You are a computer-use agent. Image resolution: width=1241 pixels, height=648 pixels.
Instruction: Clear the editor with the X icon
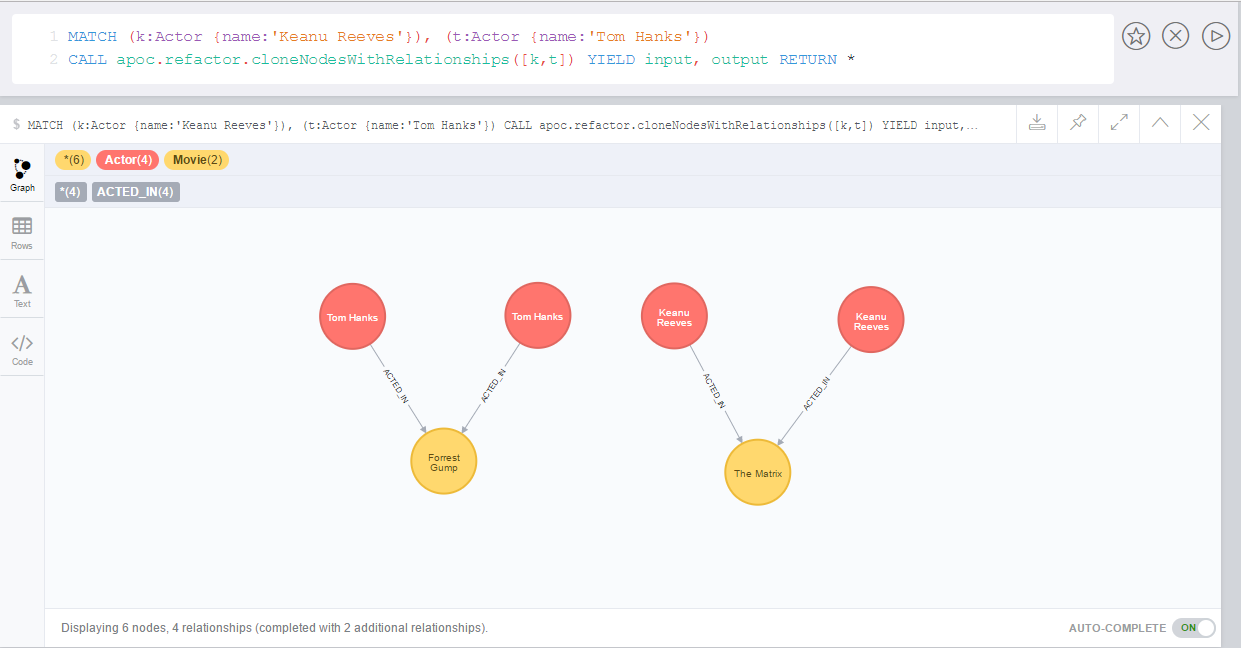pyautogui.click(x=1175, y=36)
